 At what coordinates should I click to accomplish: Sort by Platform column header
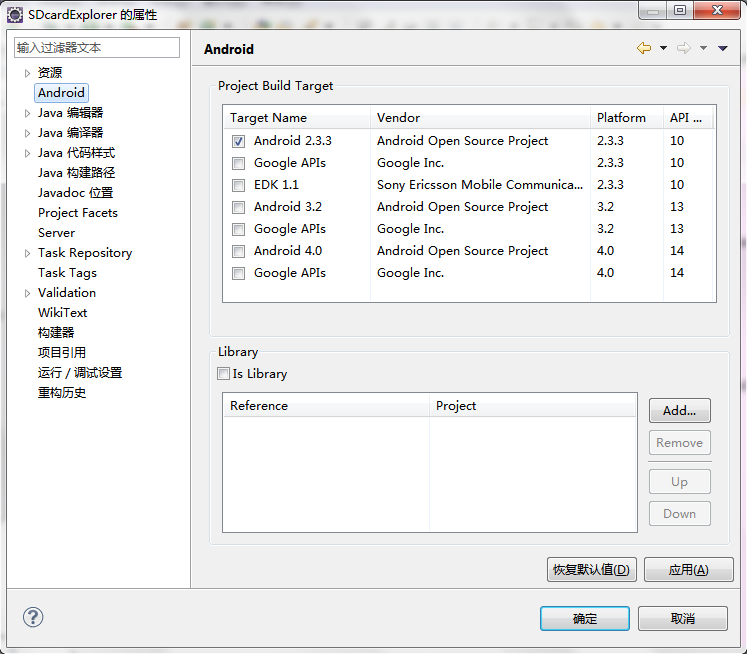point(627,118)
